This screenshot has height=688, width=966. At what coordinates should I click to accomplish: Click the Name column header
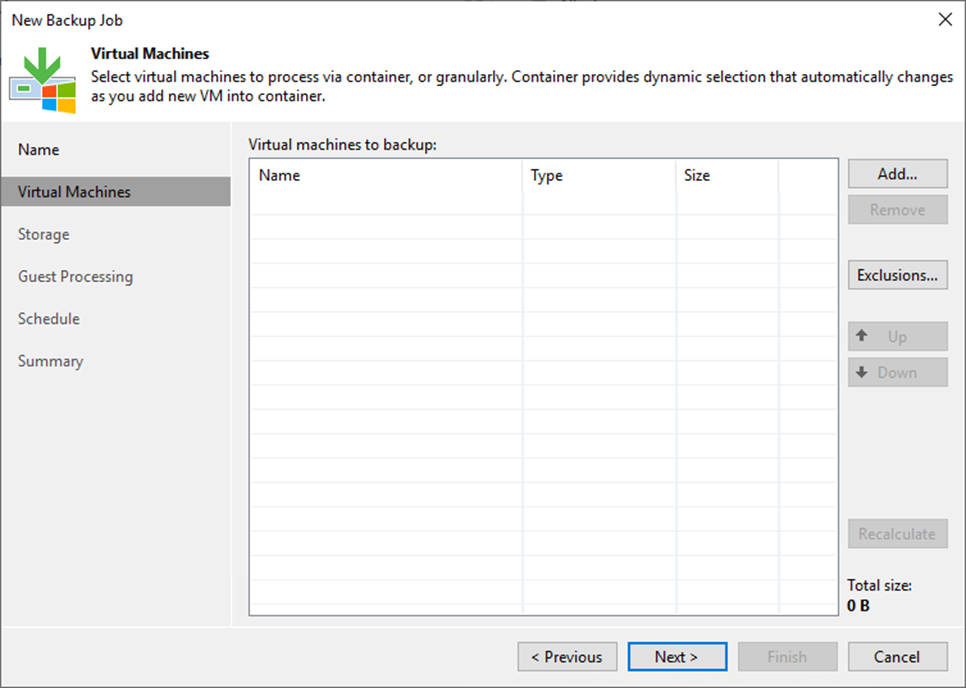[x=280, y=175]
